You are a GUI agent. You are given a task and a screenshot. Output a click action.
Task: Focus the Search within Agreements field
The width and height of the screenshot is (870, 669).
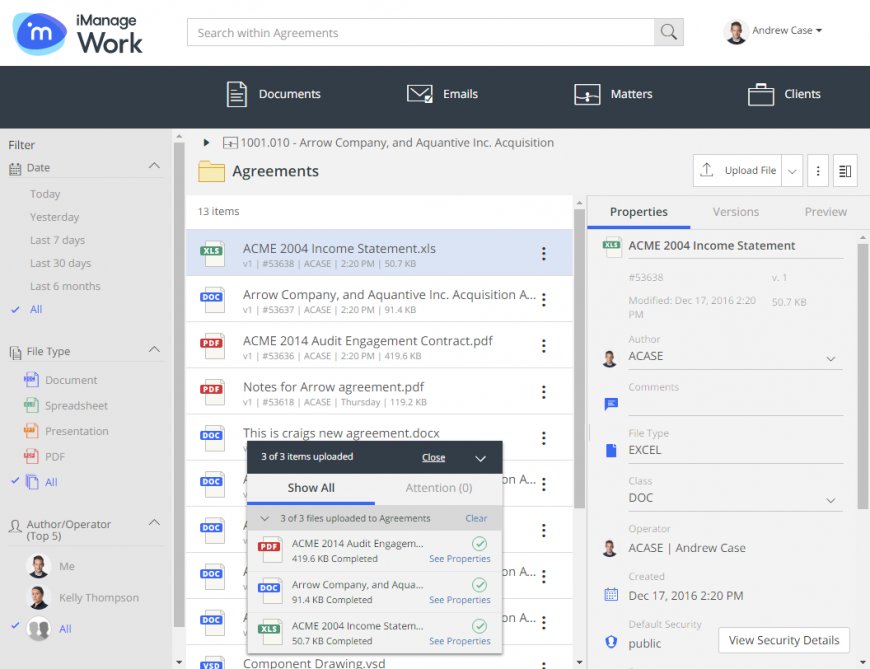421,32
